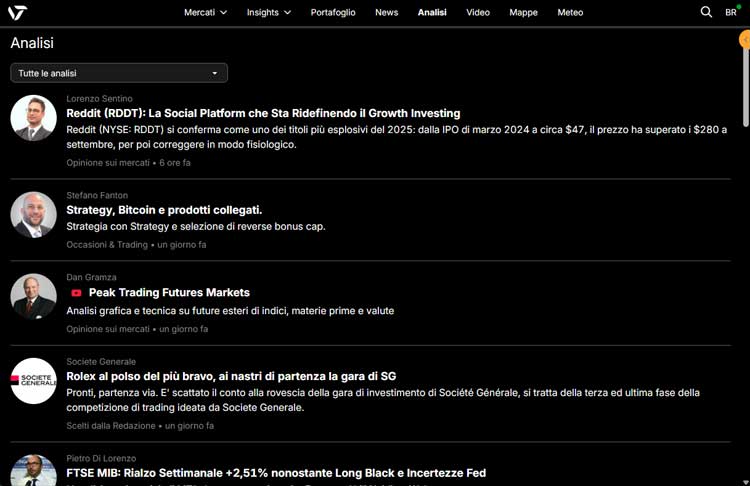Go to the Portafoglio menu item
This screenshot has width=750, height=486.
333,12
